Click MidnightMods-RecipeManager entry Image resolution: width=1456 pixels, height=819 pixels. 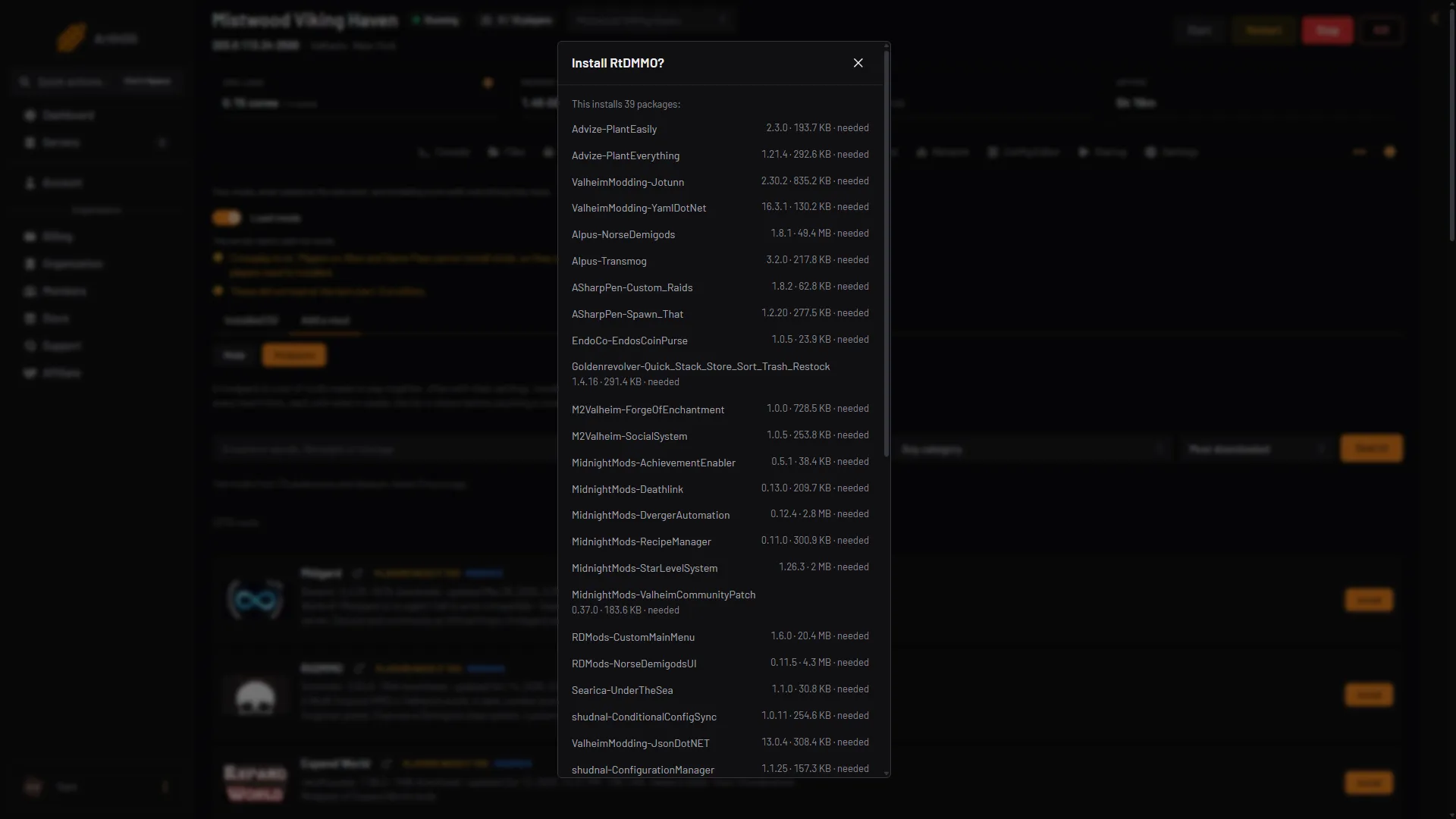[x=720, y=541]
